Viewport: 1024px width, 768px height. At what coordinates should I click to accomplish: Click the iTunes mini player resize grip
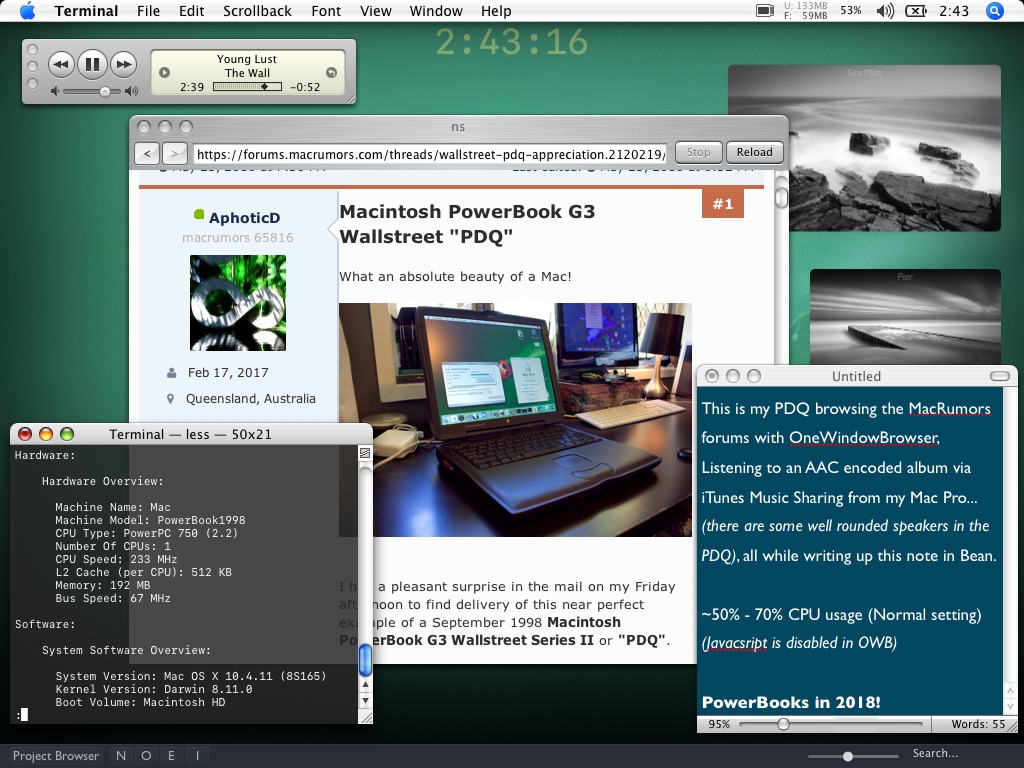[351, 99]
